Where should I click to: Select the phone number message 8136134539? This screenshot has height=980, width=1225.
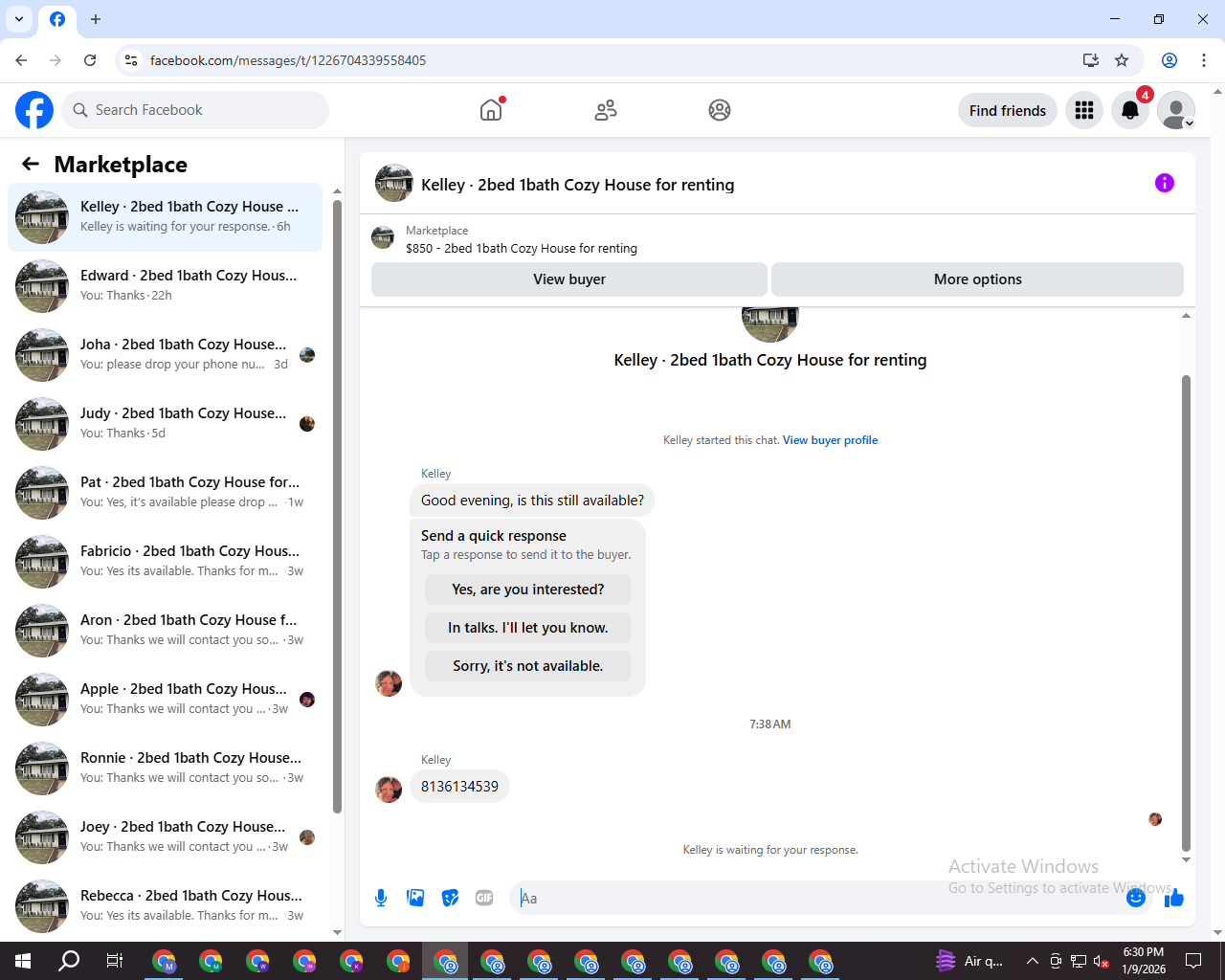(459, 787)
